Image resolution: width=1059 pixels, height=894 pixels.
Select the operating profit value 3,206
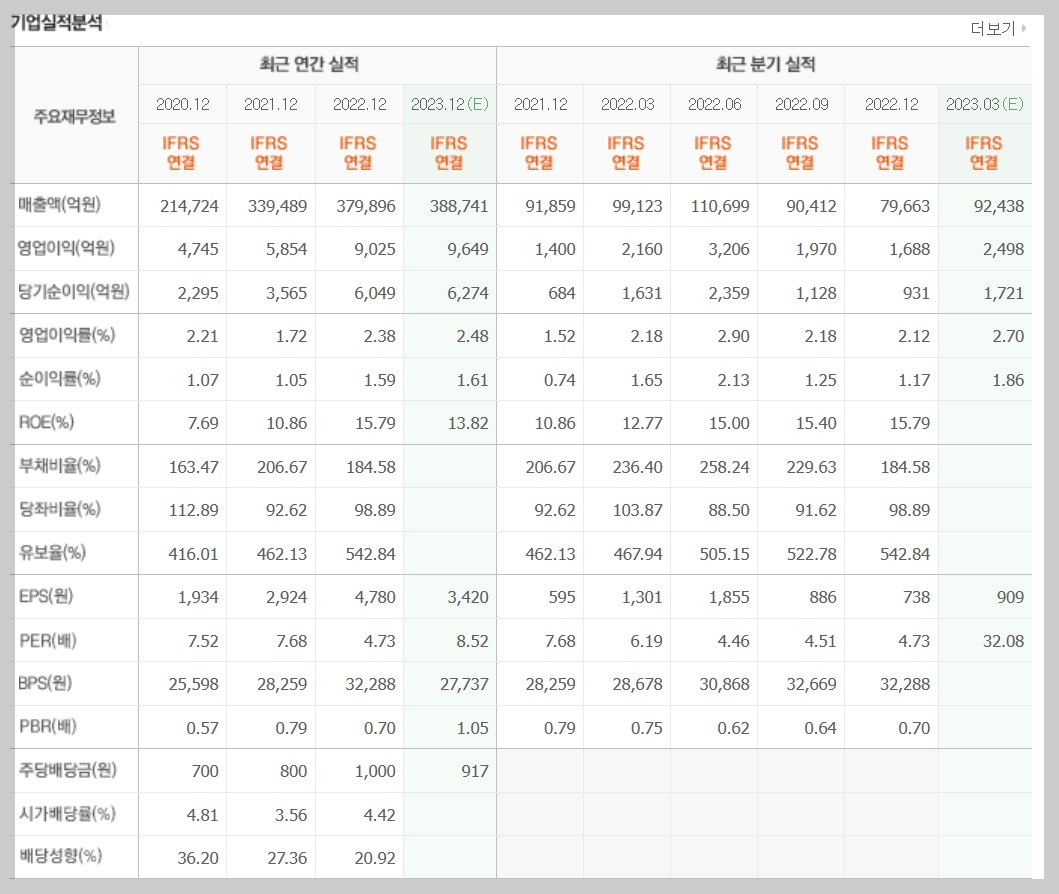(729, 250)
